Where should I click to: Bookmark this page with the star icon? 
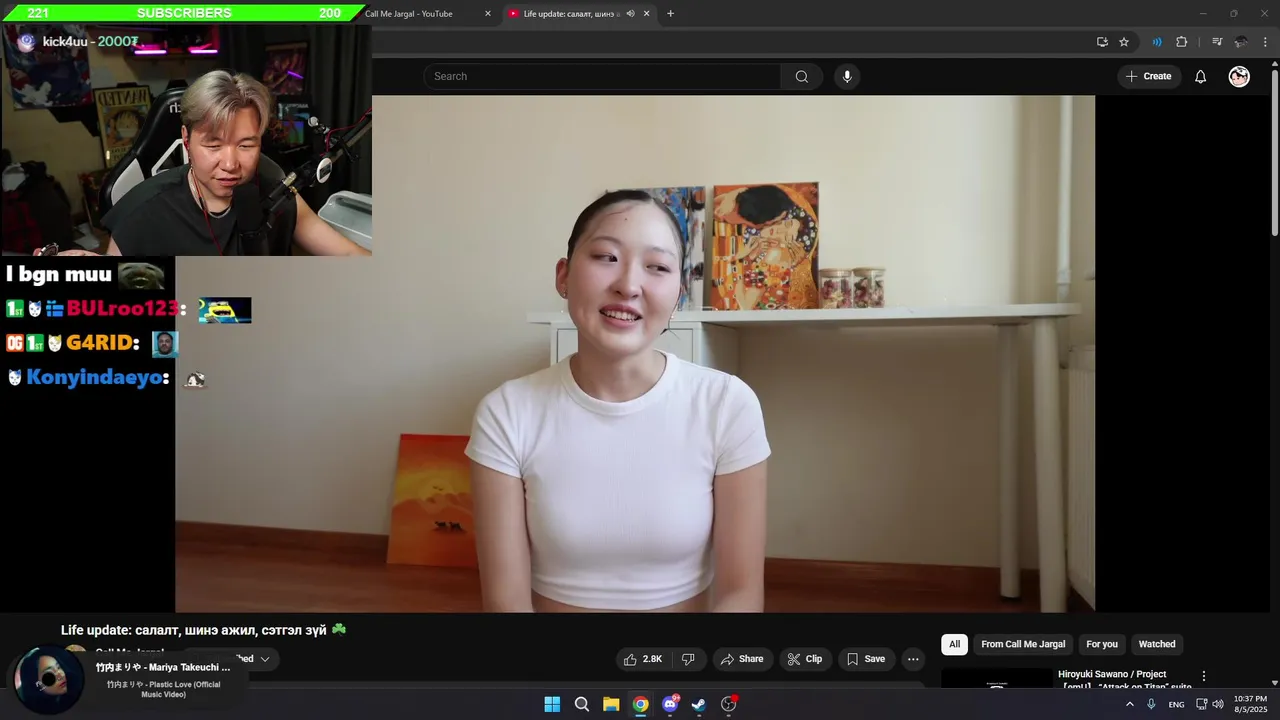[1124, 42]
